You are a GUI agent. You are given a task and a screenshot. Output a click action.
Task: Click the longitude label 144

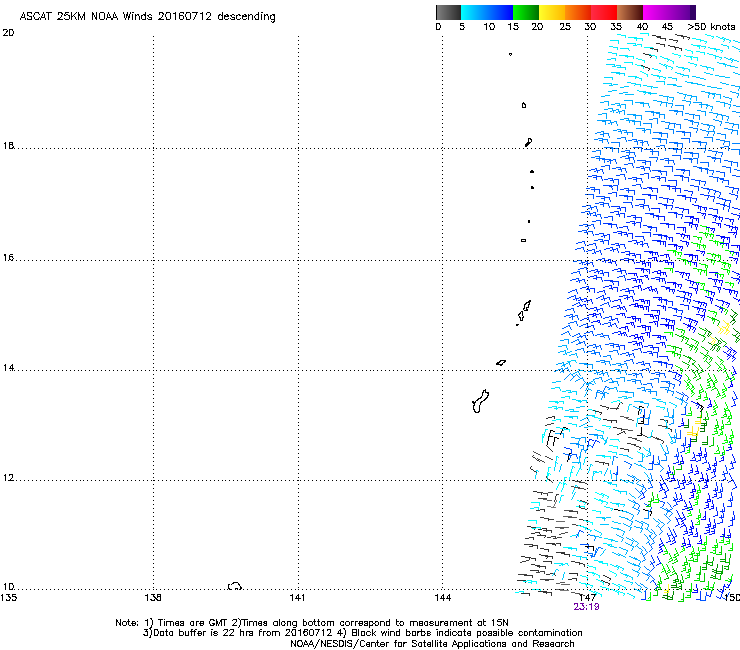coord(442,598)
